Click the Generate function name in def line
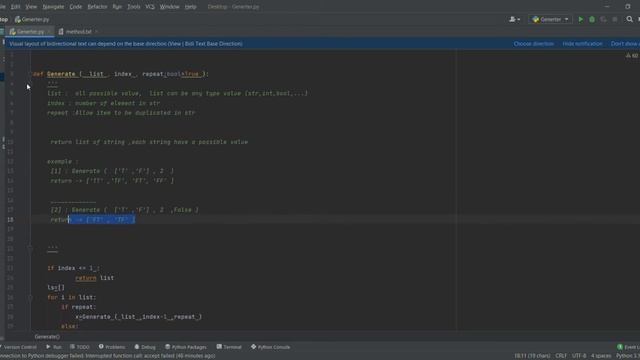This screenshot has height=360, width=640. (61, 74)
